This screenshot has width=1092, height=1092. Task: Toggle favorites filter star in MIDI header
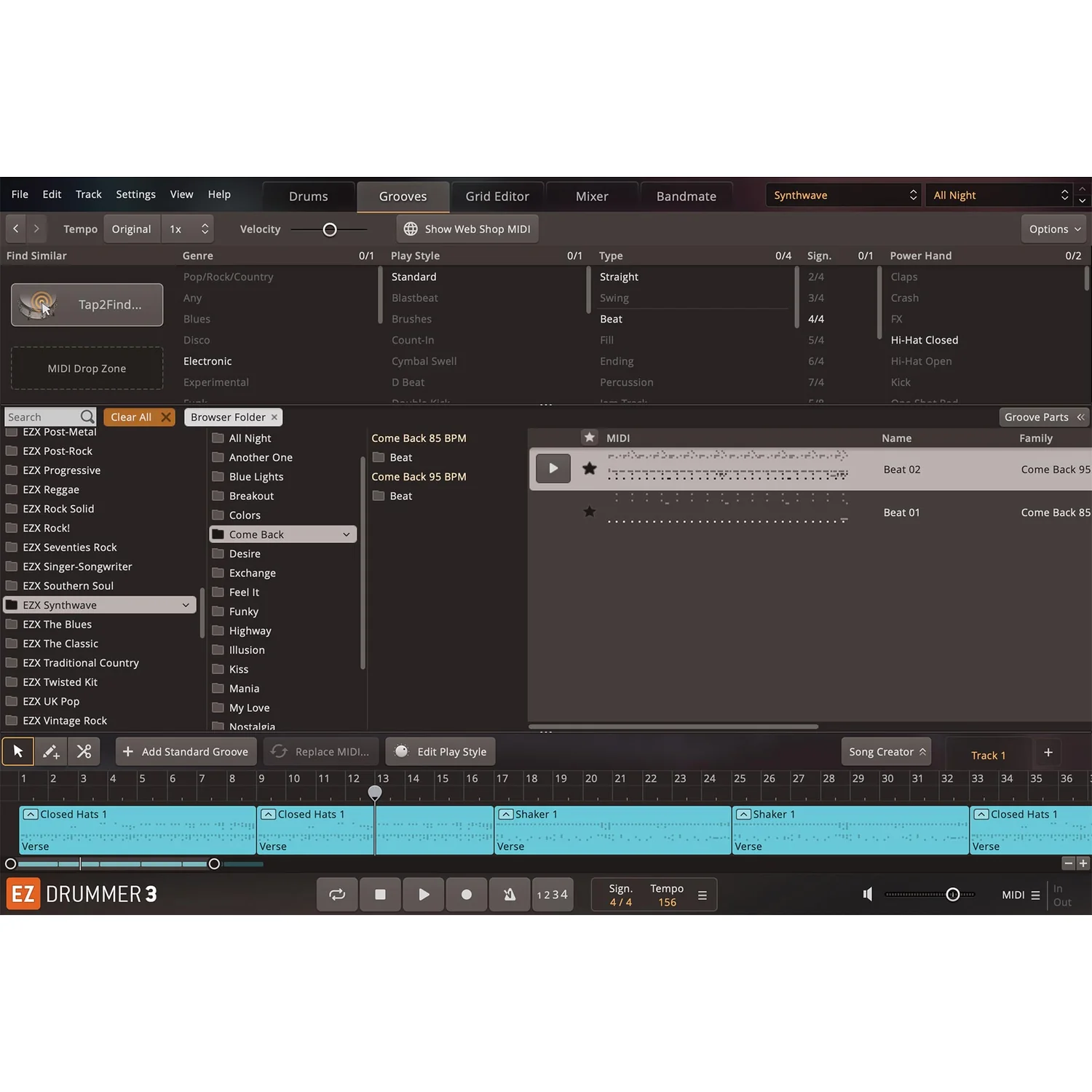[x=590, y=438]
